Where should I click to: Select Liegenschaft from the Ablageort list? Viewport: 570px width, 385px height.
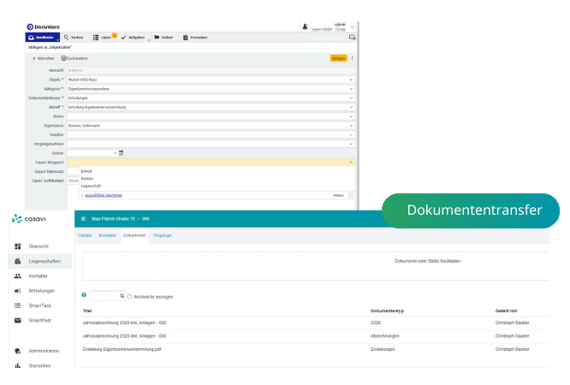(x=91, y=186)
